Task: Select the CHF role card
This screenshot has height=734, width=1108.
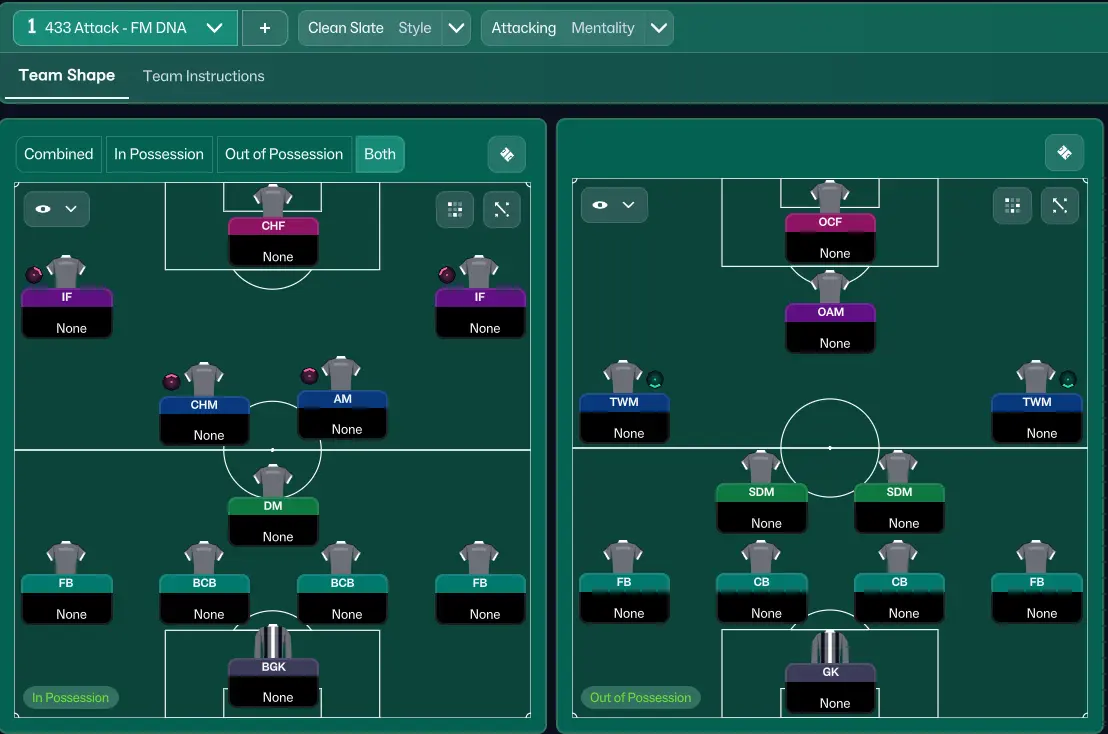Action: 273,242
